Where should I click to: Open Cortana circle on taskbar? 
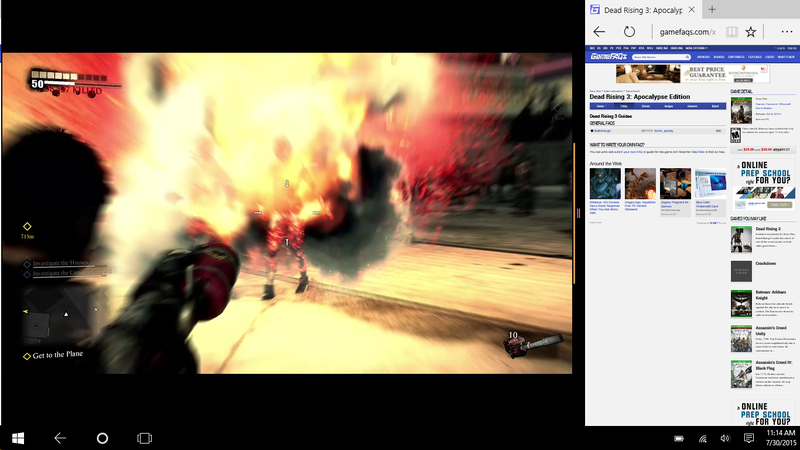(x=102, y=438)
